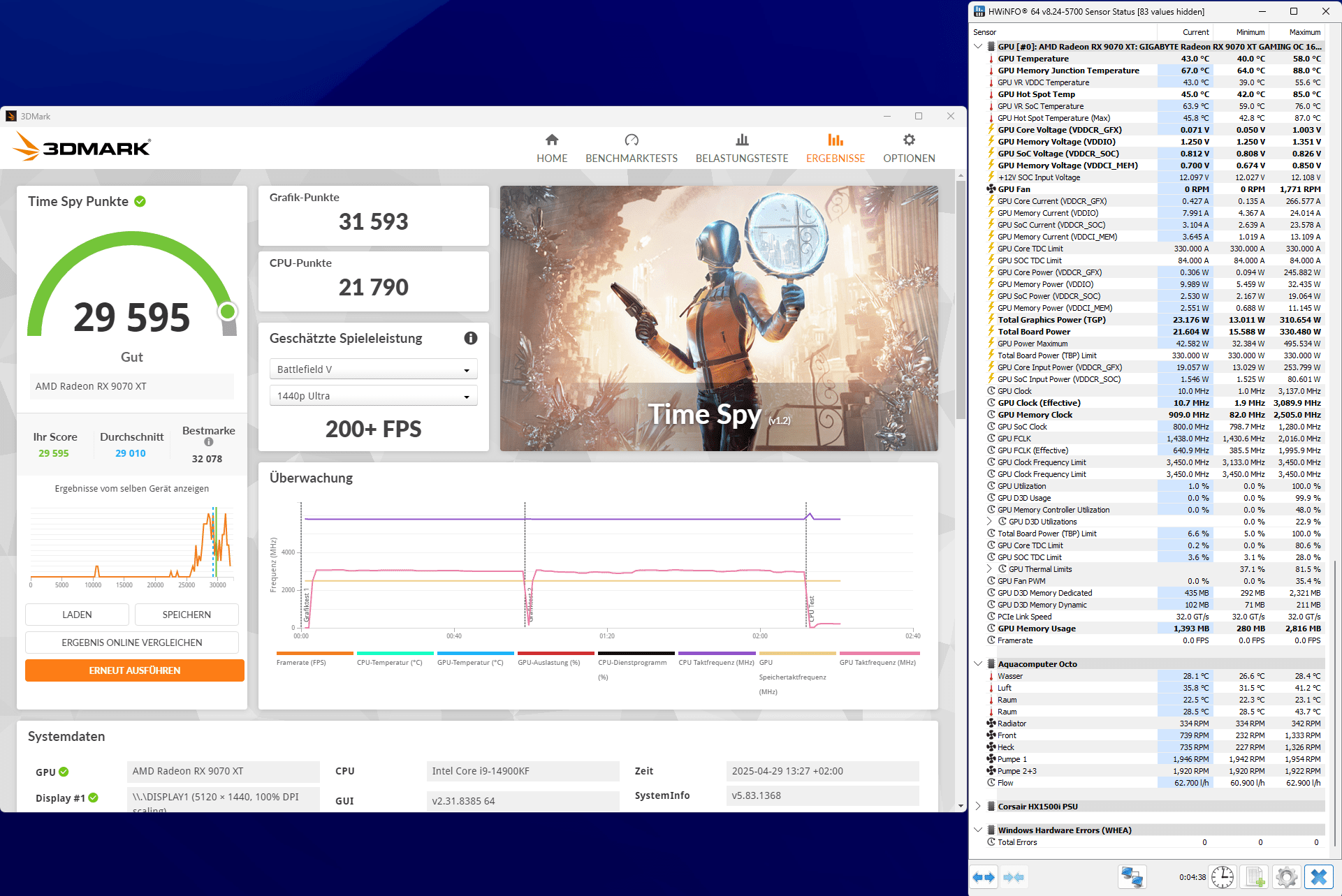The width and height of the screenshot is (1342, 896).
Task: Toggle the Framerate (FPS) graph legend
Action: tap(301, 662)
